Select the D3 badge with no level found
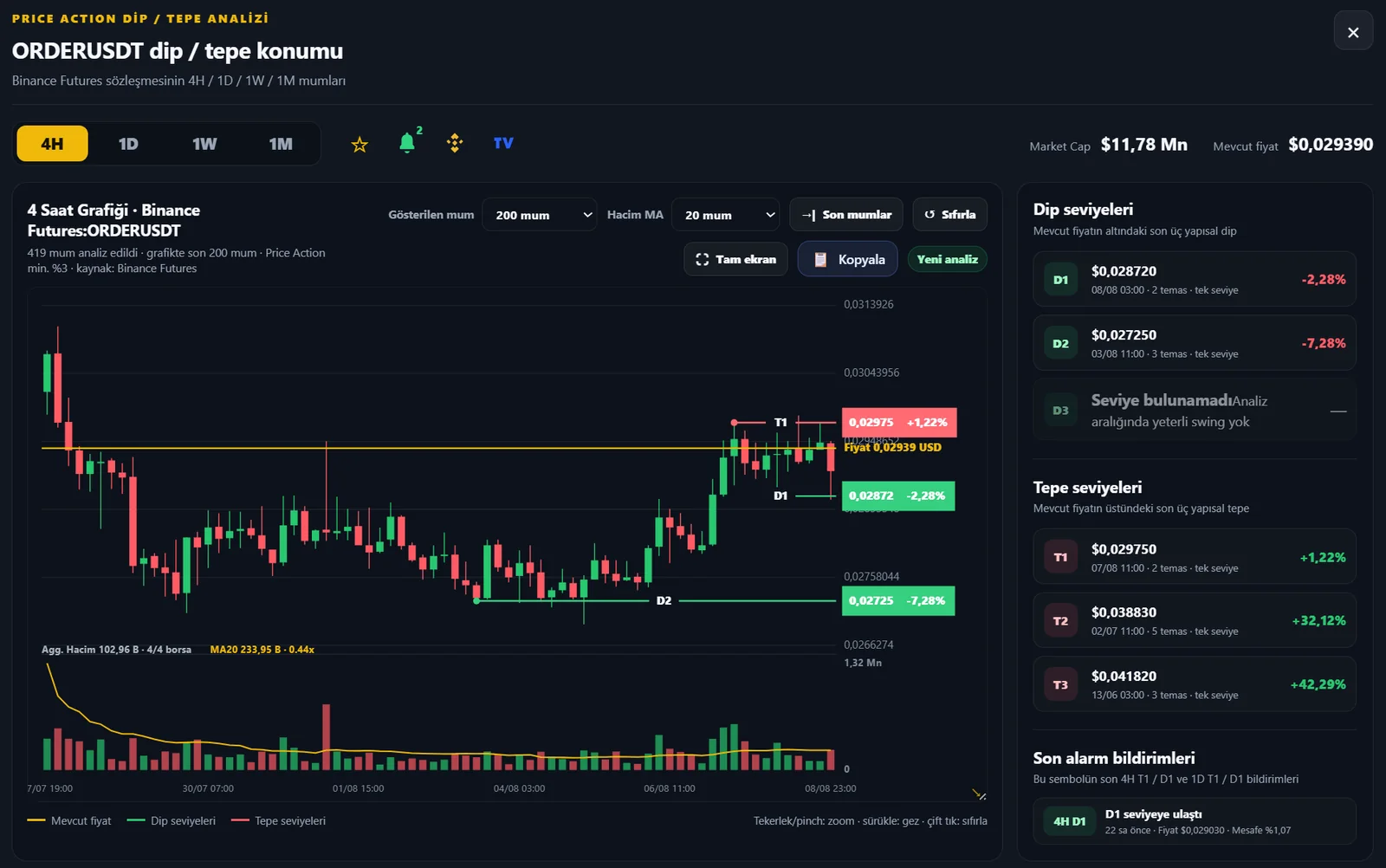 point(1060,411)
